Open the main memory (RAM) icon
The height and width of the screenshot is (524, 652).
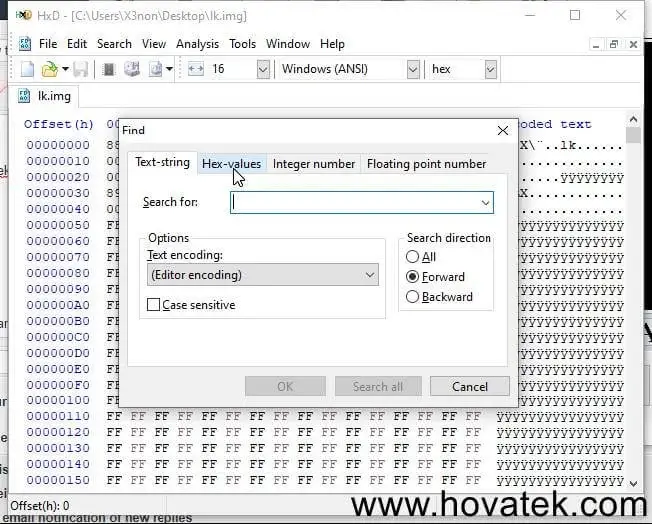pos(109,69)
